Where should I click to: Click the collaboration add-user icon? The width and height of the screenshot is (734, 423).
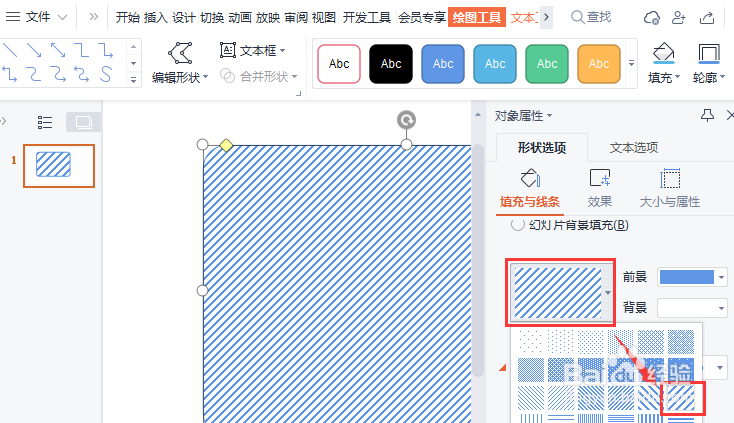tap(678, 18)
